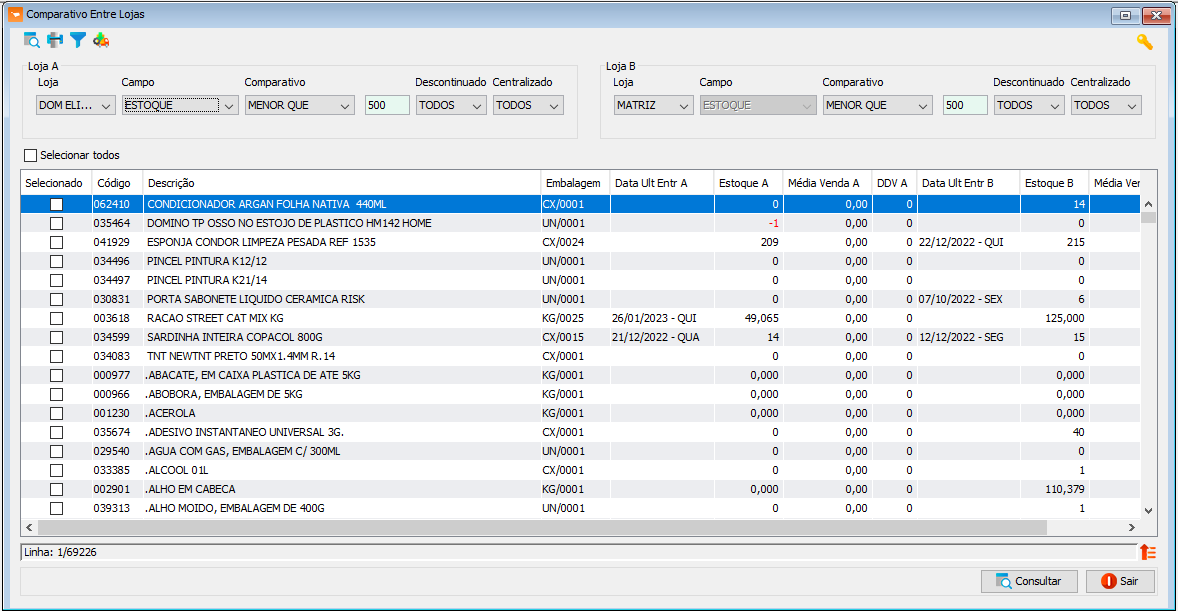This screenshot has width=1178, height=613.
Task: Open Loja A Campo dropdown ESTOQUE
Action: click(x=180, y=105)
